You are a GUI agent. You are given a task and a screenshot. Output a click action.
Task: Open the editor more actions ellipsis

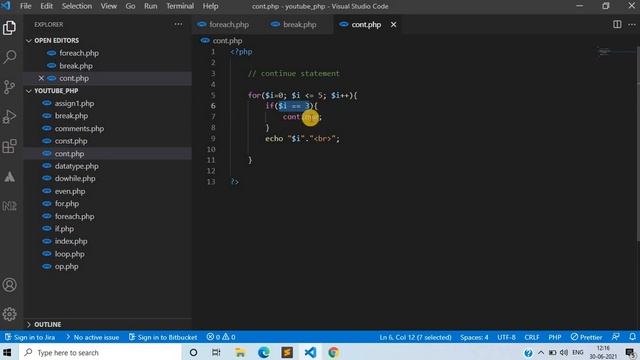pos(631,24)
